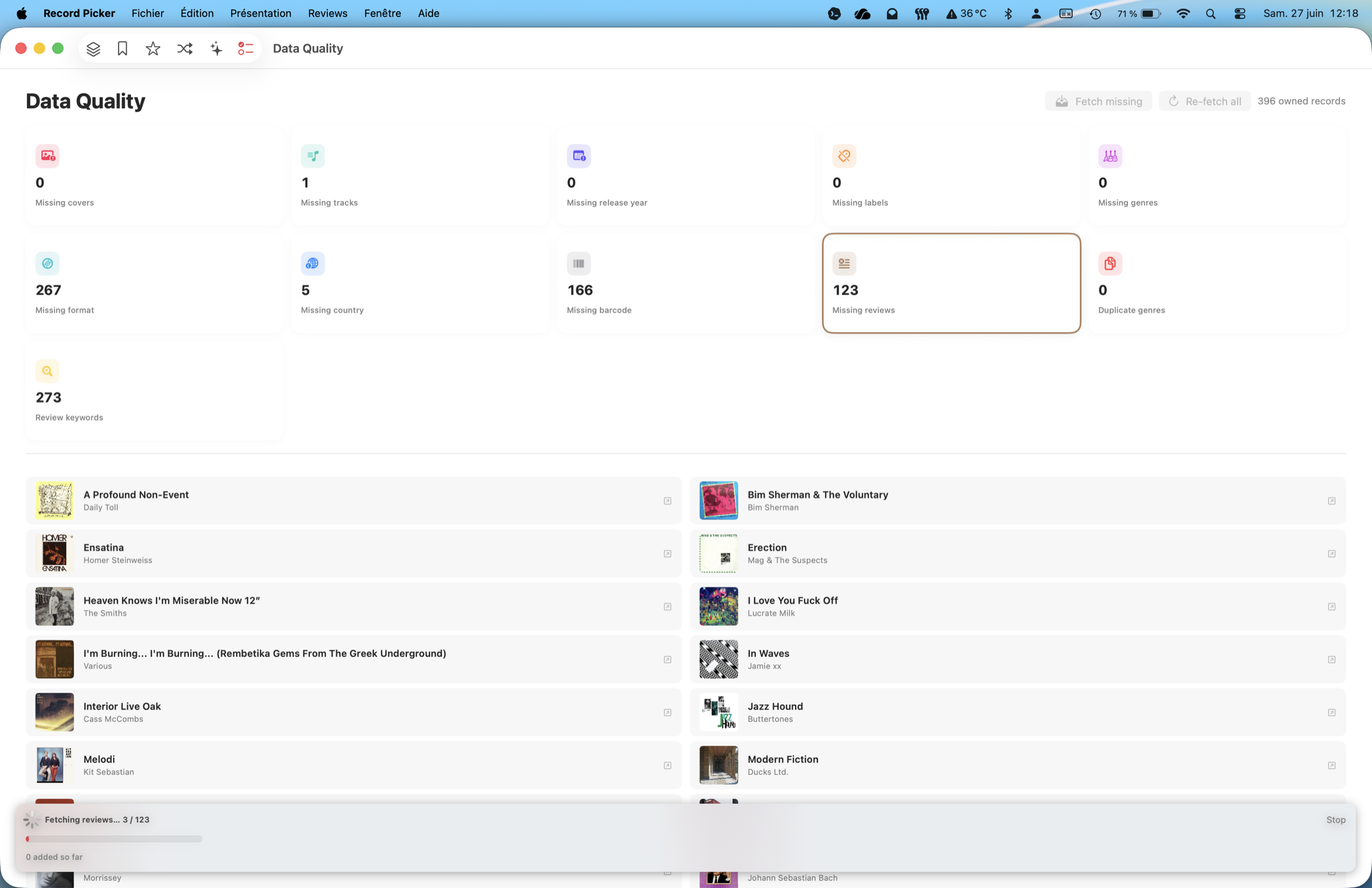Image resolution: width=1372 pixels, height=888 pixels.
Task: Select the Missing reviews card
Action: 951,283
